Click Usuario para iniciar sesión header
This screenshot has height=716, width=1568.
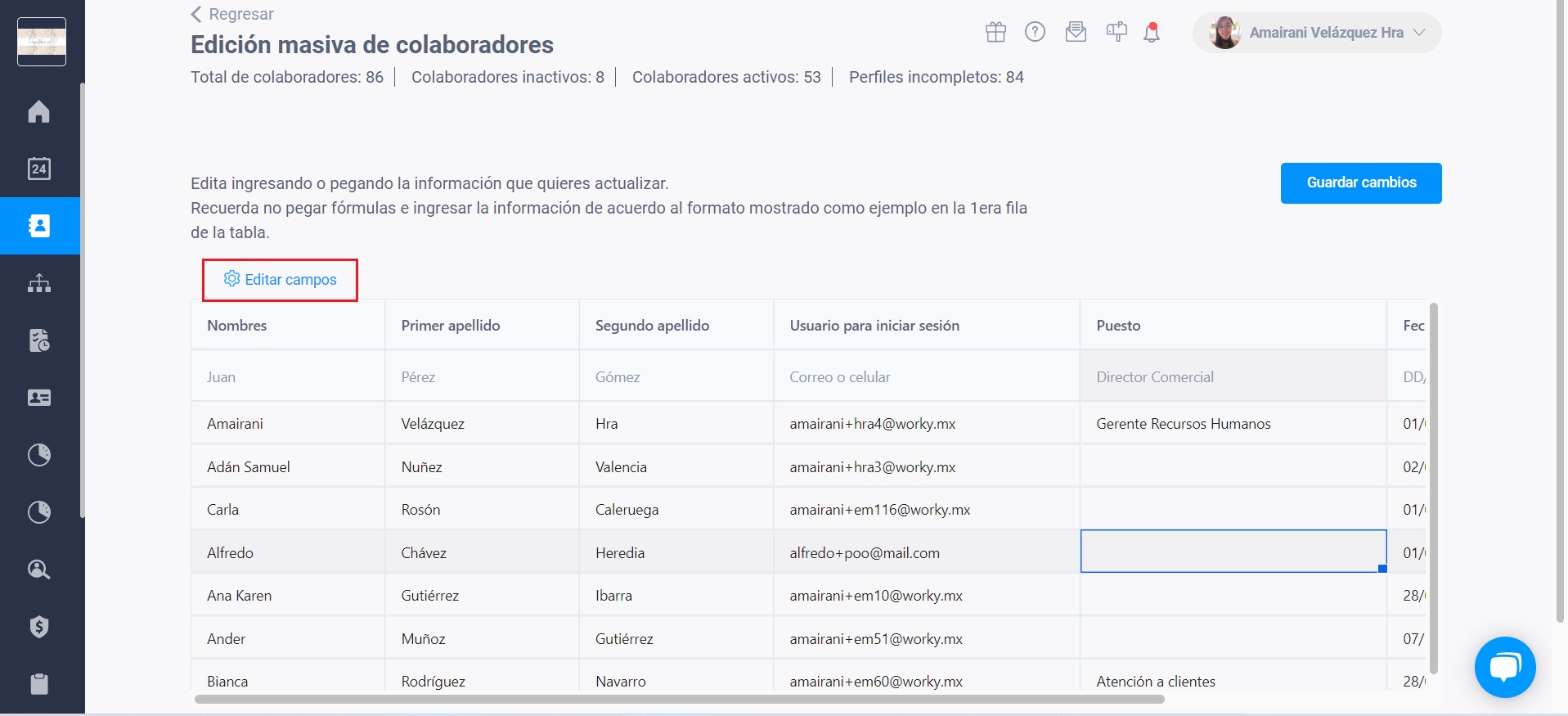coord(927,325)
